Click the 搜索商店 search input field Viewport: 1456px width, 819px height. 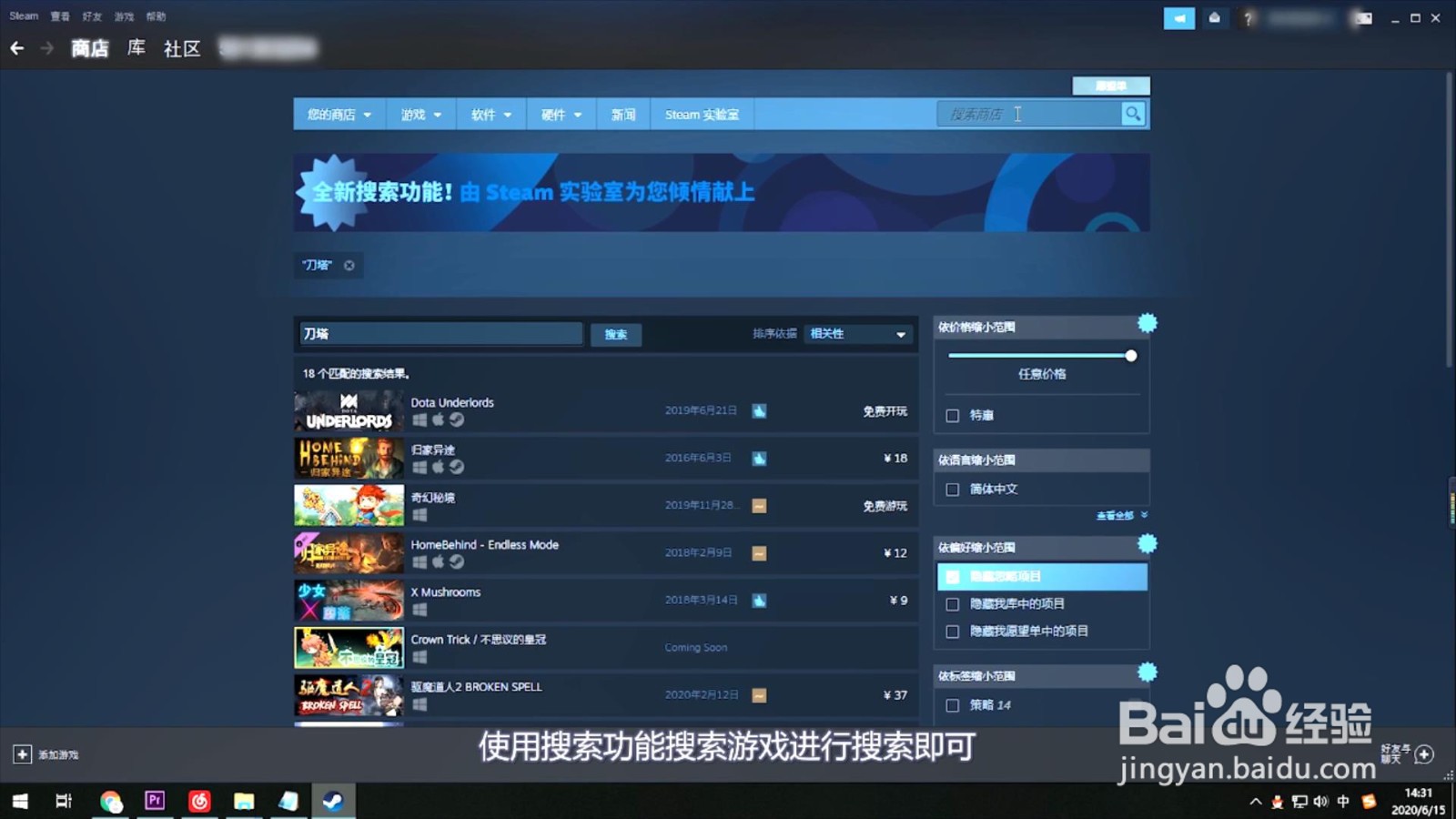click(1028, 114)
